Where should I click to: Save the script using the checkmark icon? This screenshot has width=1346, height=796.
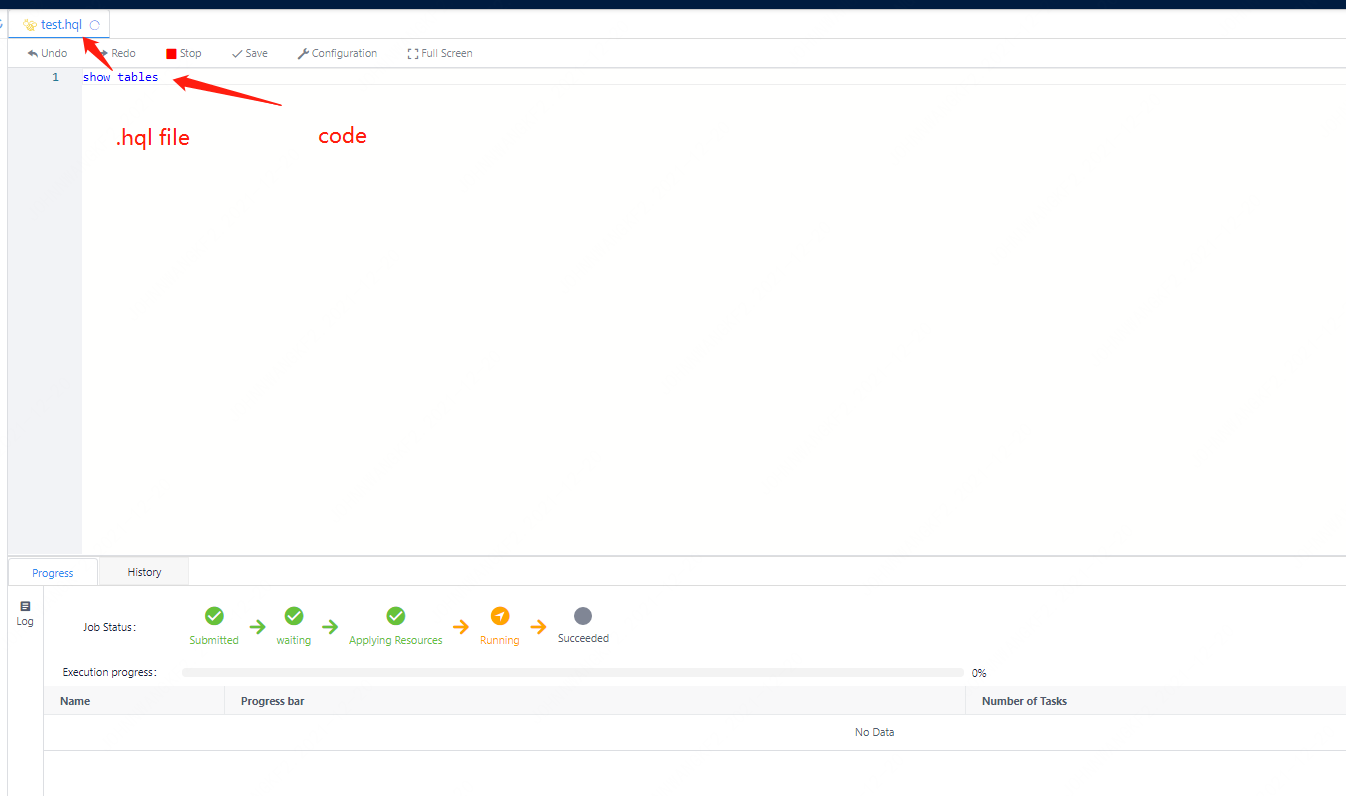click(237, 54)
